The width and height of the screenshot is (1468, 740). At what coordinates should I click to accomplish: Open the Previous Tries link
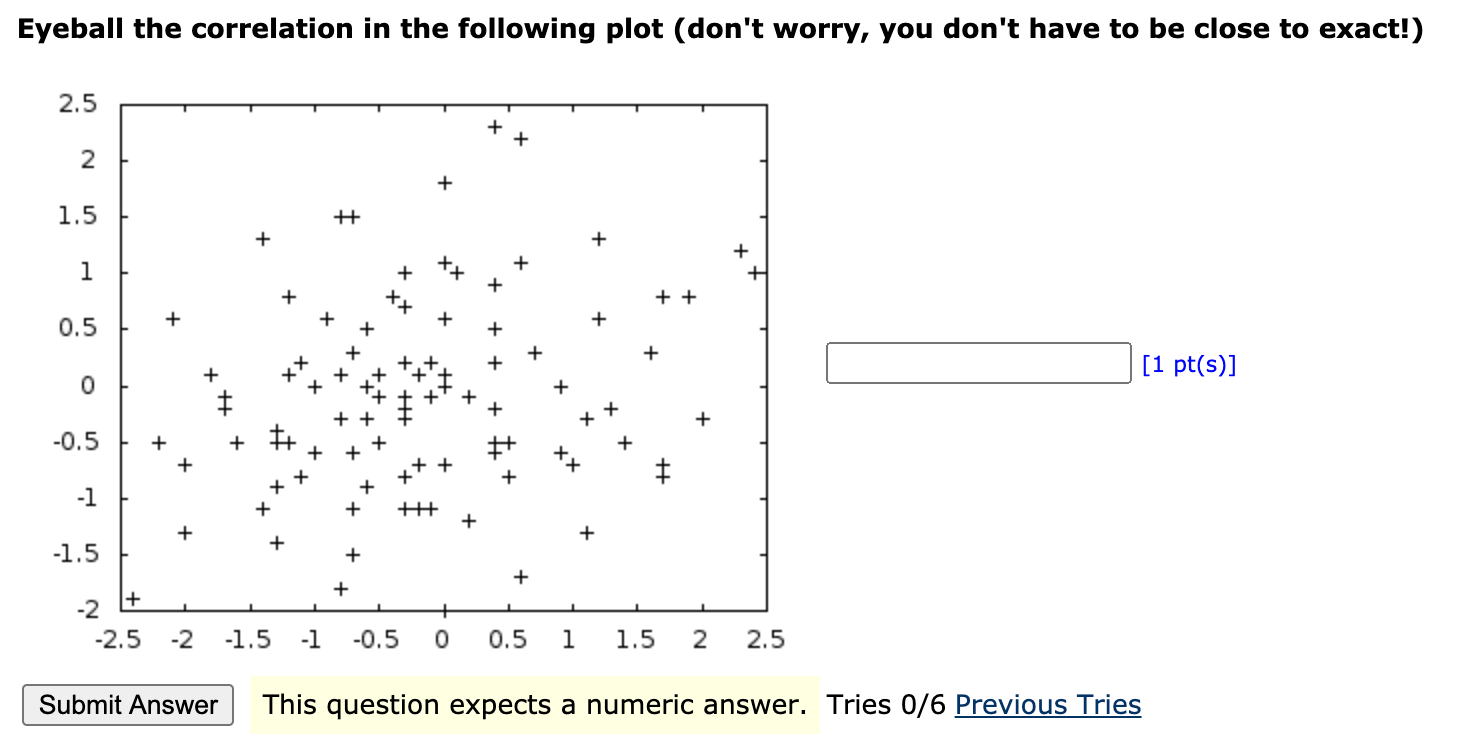click(1046, 705)
